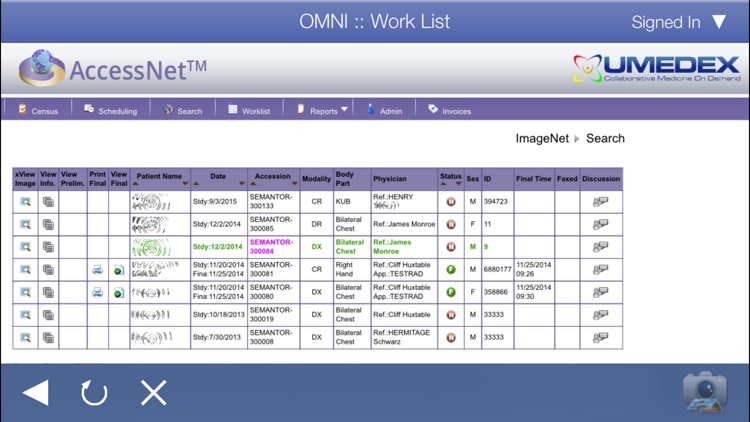Sort Accession column ascending
This screenshot has width=750, height=422.
tap(253, 184)
